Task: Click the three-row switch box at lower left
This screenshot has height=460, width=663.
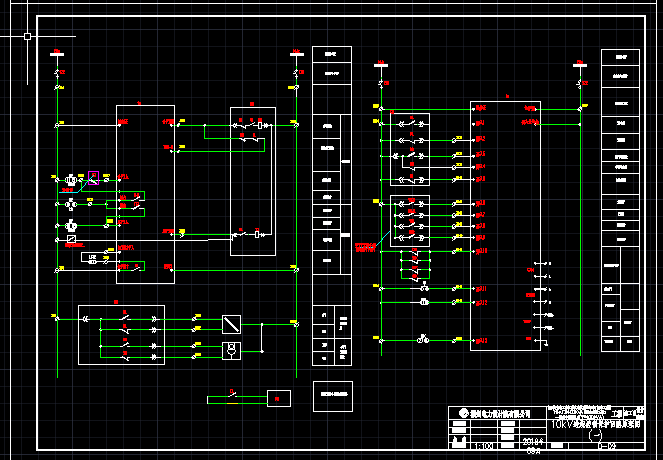Action: [x=121, y=334]
